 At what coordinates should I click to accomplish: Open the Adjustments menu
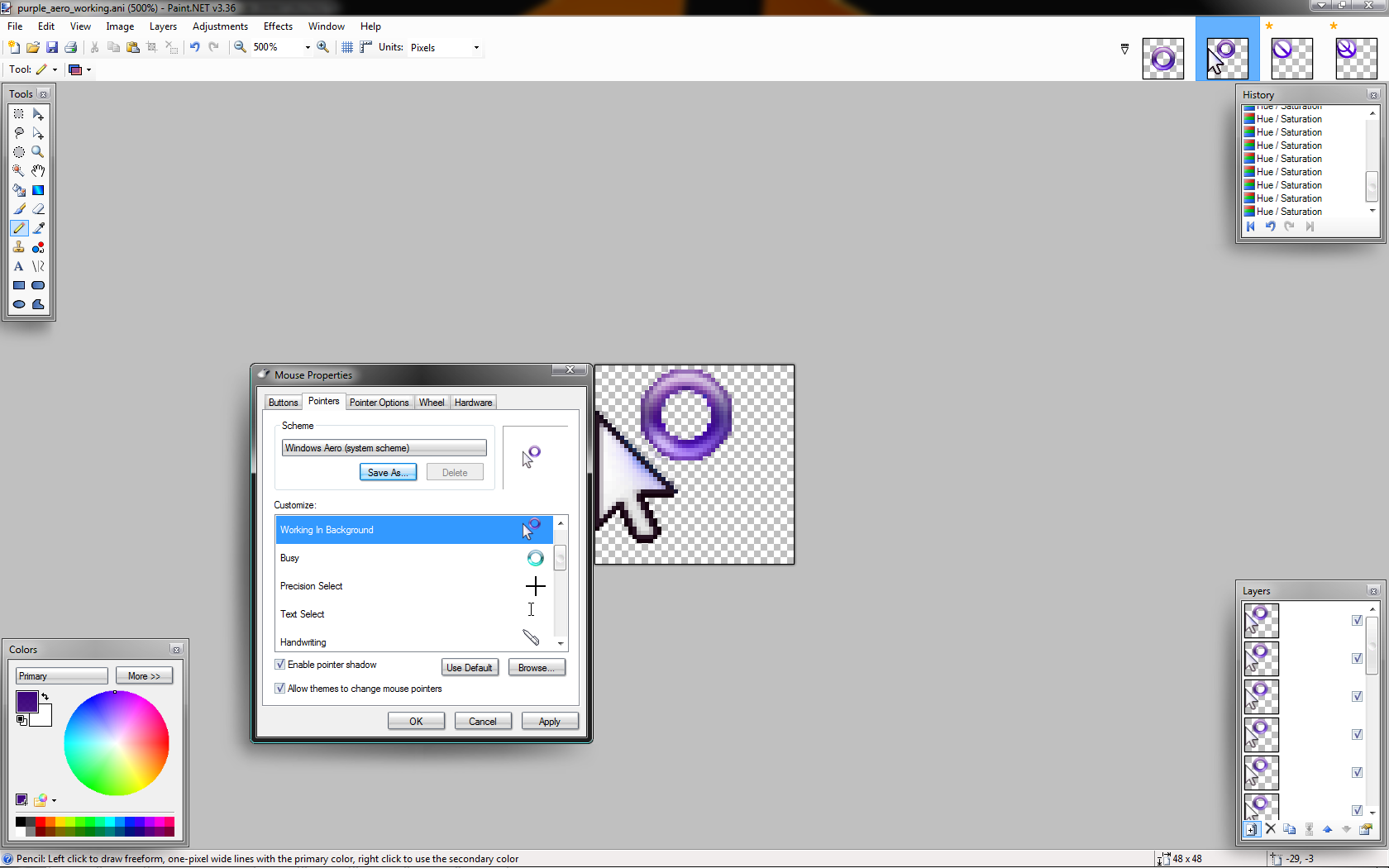click(220, 26)
